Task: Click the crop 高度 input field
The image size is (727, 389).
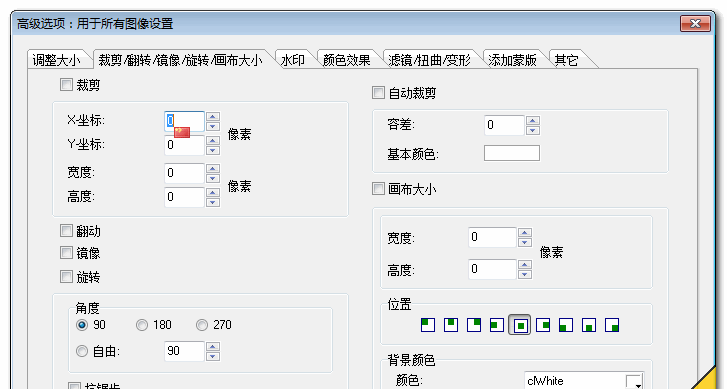Action: 185,197
